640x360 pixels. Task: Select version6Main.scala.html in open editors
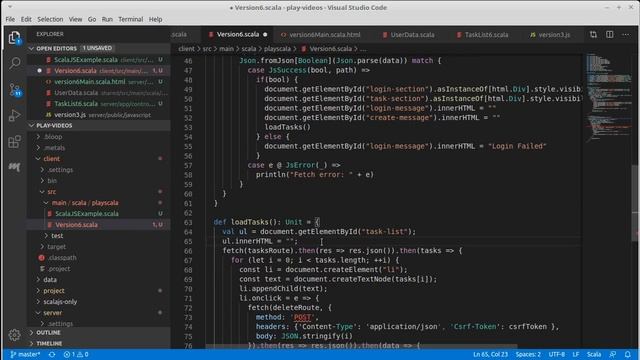pyautogui.click(x=99, y=82)
